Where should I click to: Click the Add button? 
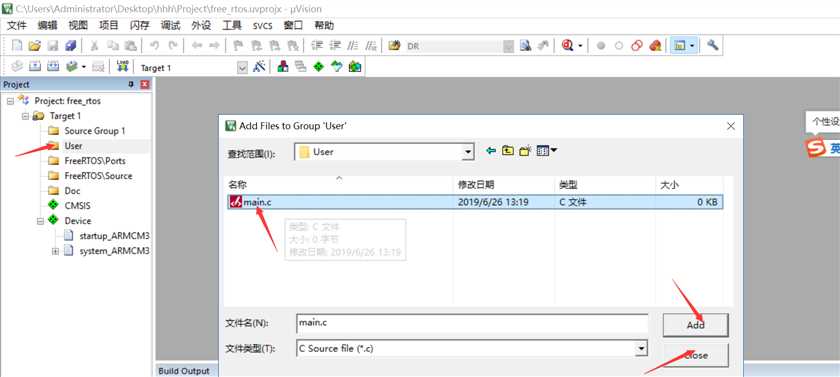pos(695,325)
